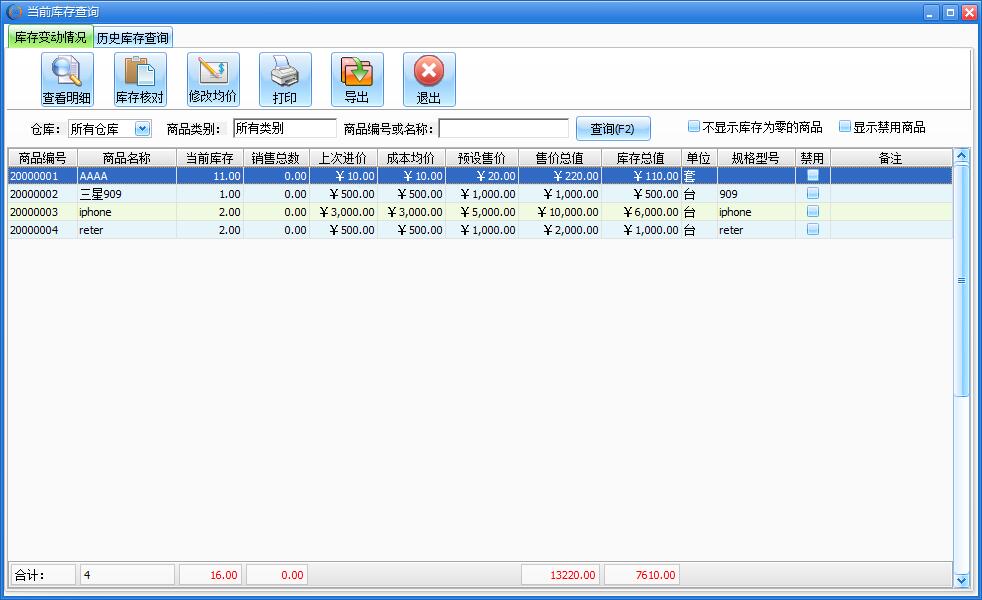Toggle the 显示禁用商品 checkbox
The width and height of the screenshot is (982, 600).
(845, 127)
